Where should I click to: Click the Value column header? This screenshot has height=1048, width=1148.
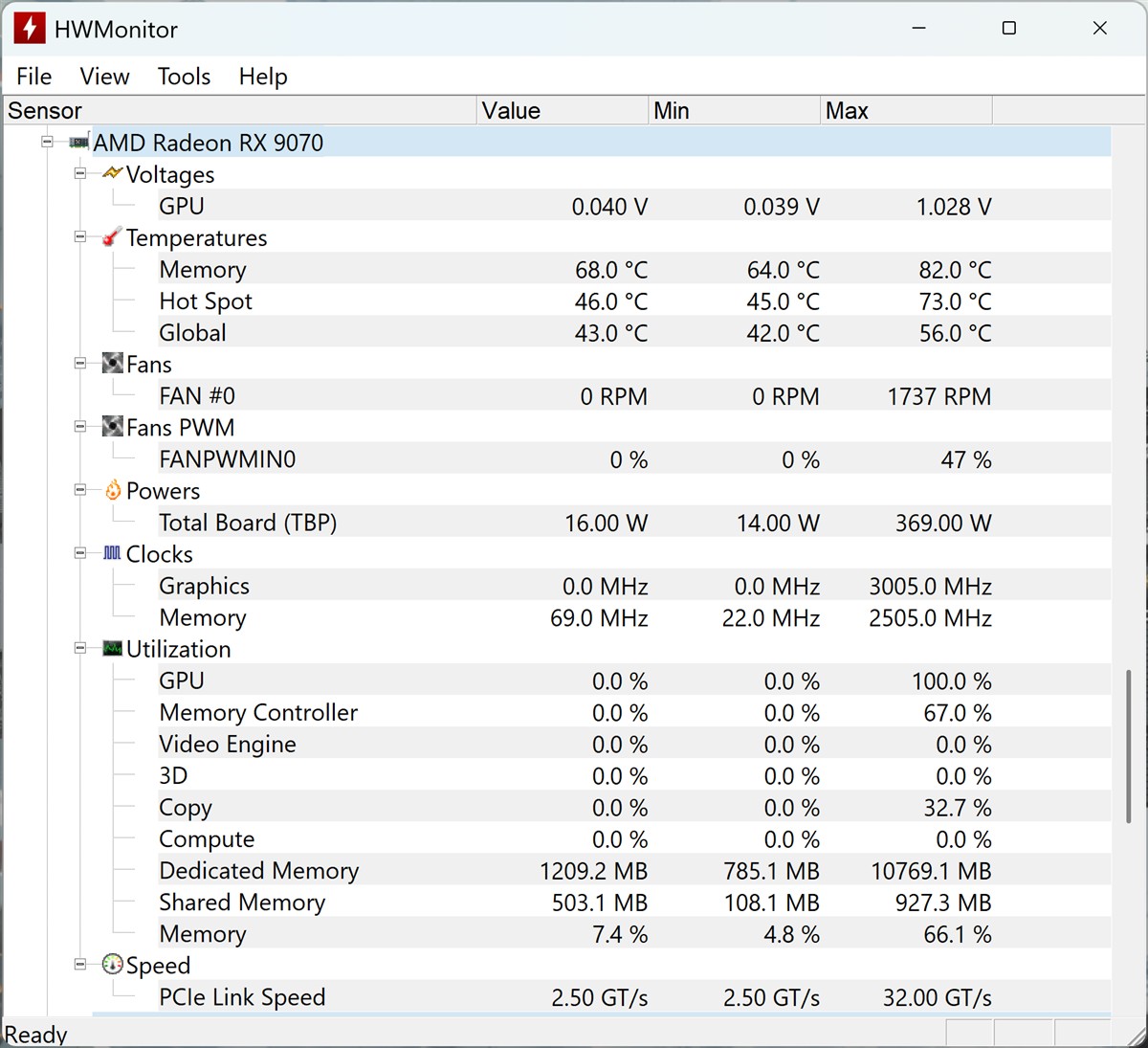pos(562,111)
